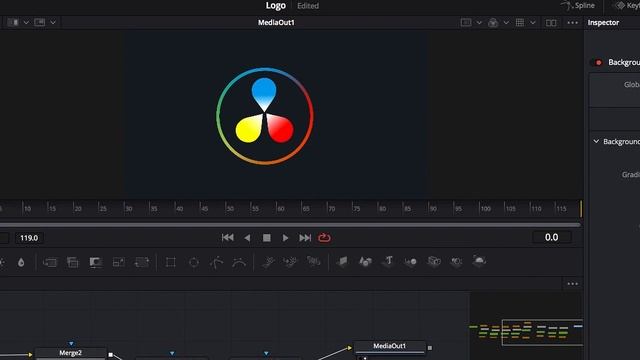Open first left viewer layout dropdown arrow
Viewport: 640px width, 360px height.
click(x=26, y=22)
